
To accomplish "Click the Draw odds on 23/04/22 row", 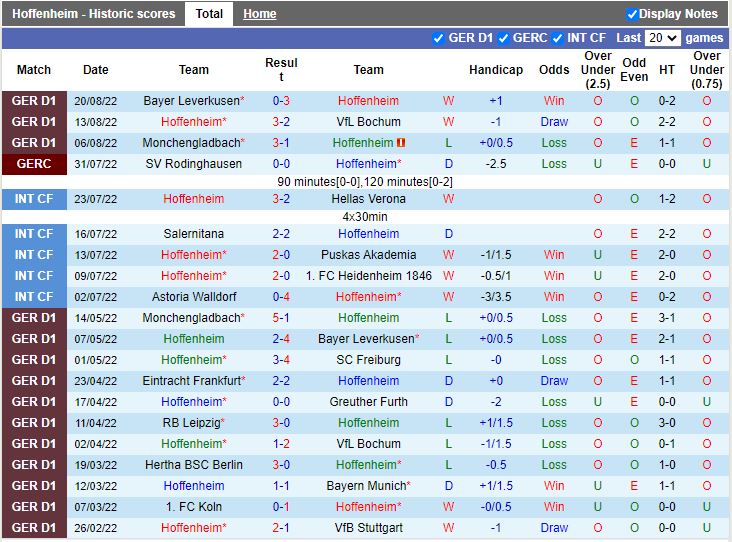I will tap(554, 381).
